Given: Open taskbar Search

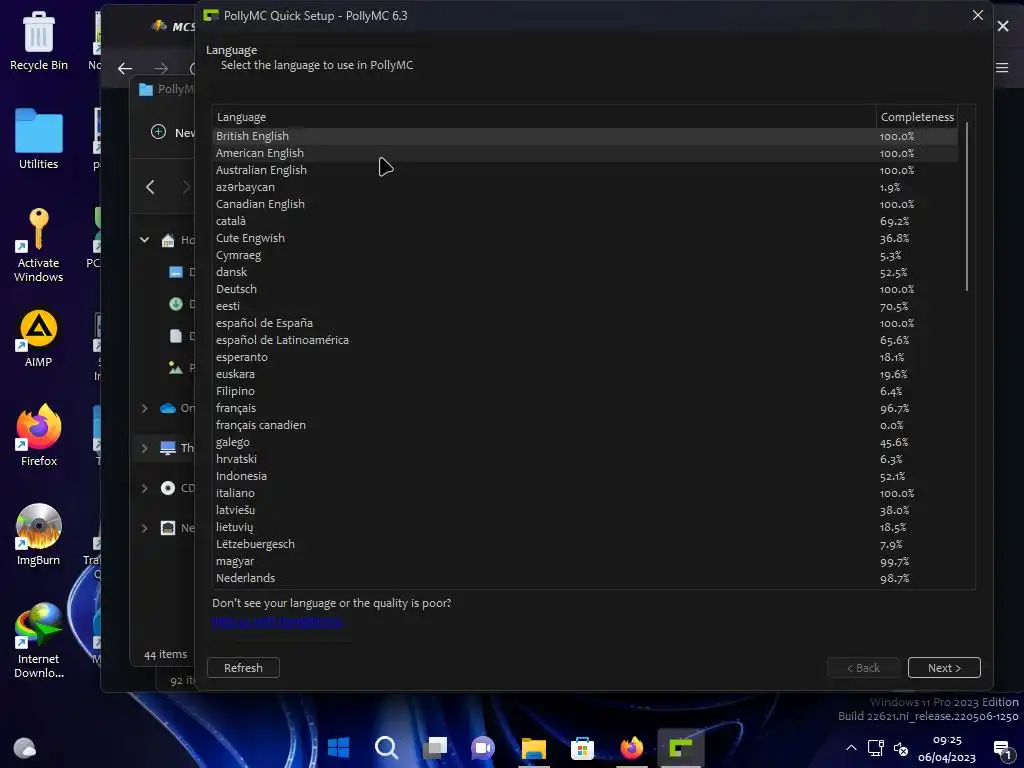Looking at the screenshot, I should pyautogui.click(x=386, y=747).
